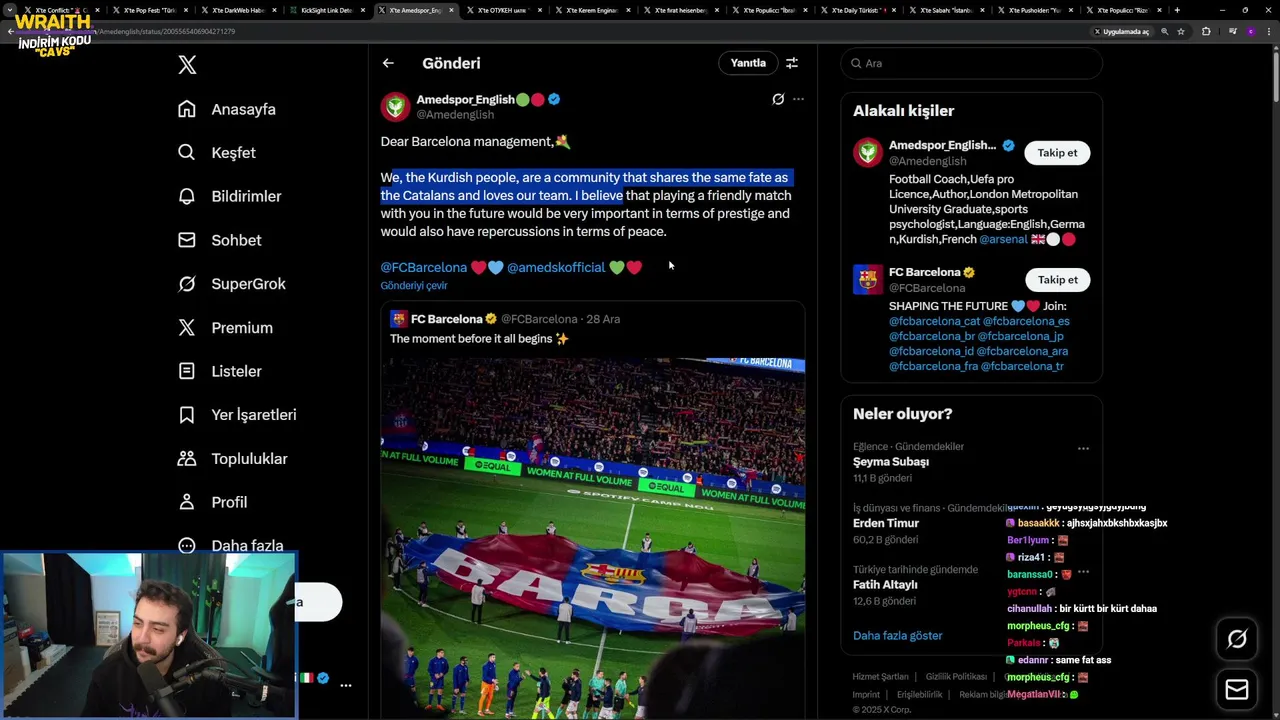Open the @FCBarcelona mention in the post

coord(424,267)
